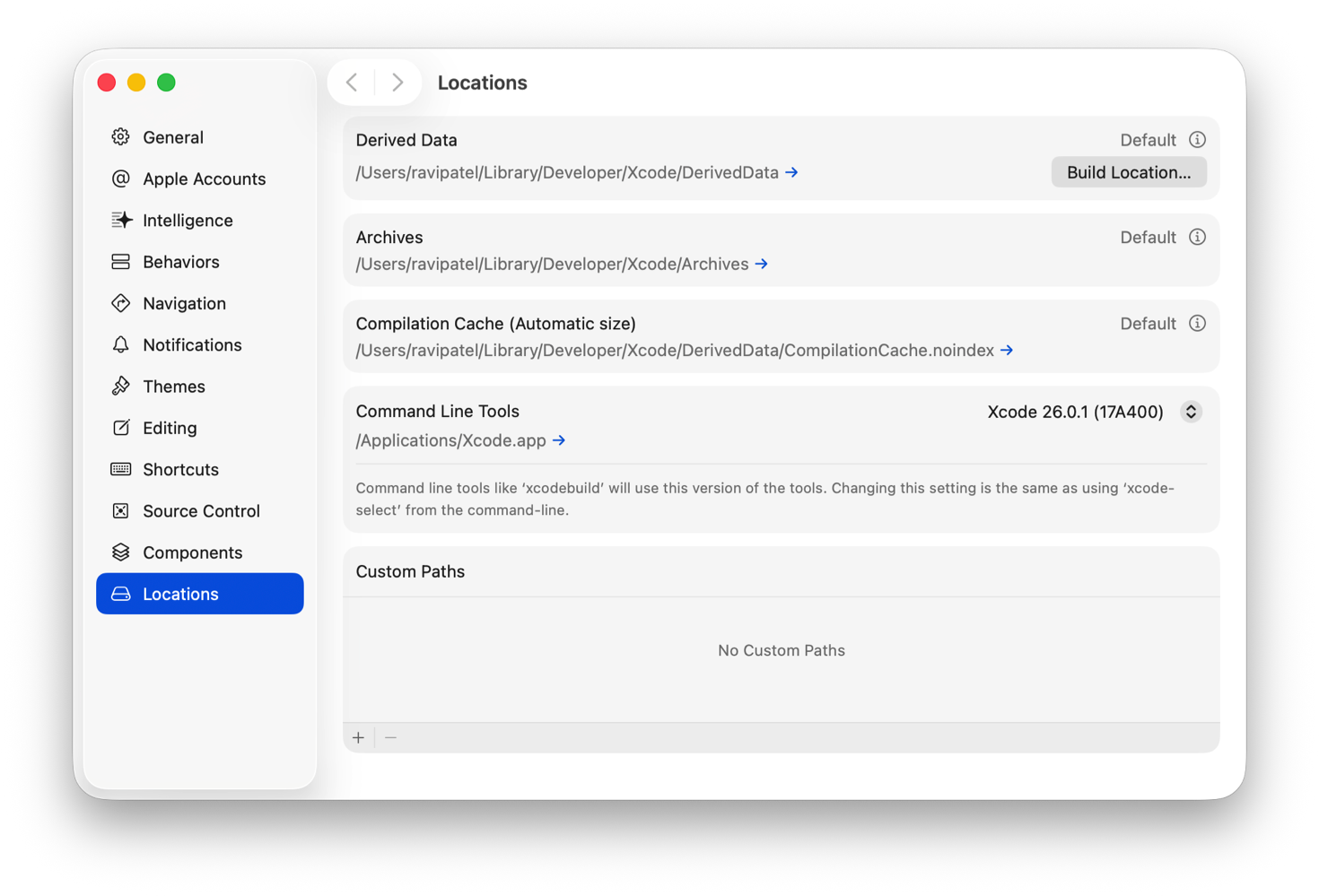
Task: Go to Source Control settings
Action: (x=200, y=511)
